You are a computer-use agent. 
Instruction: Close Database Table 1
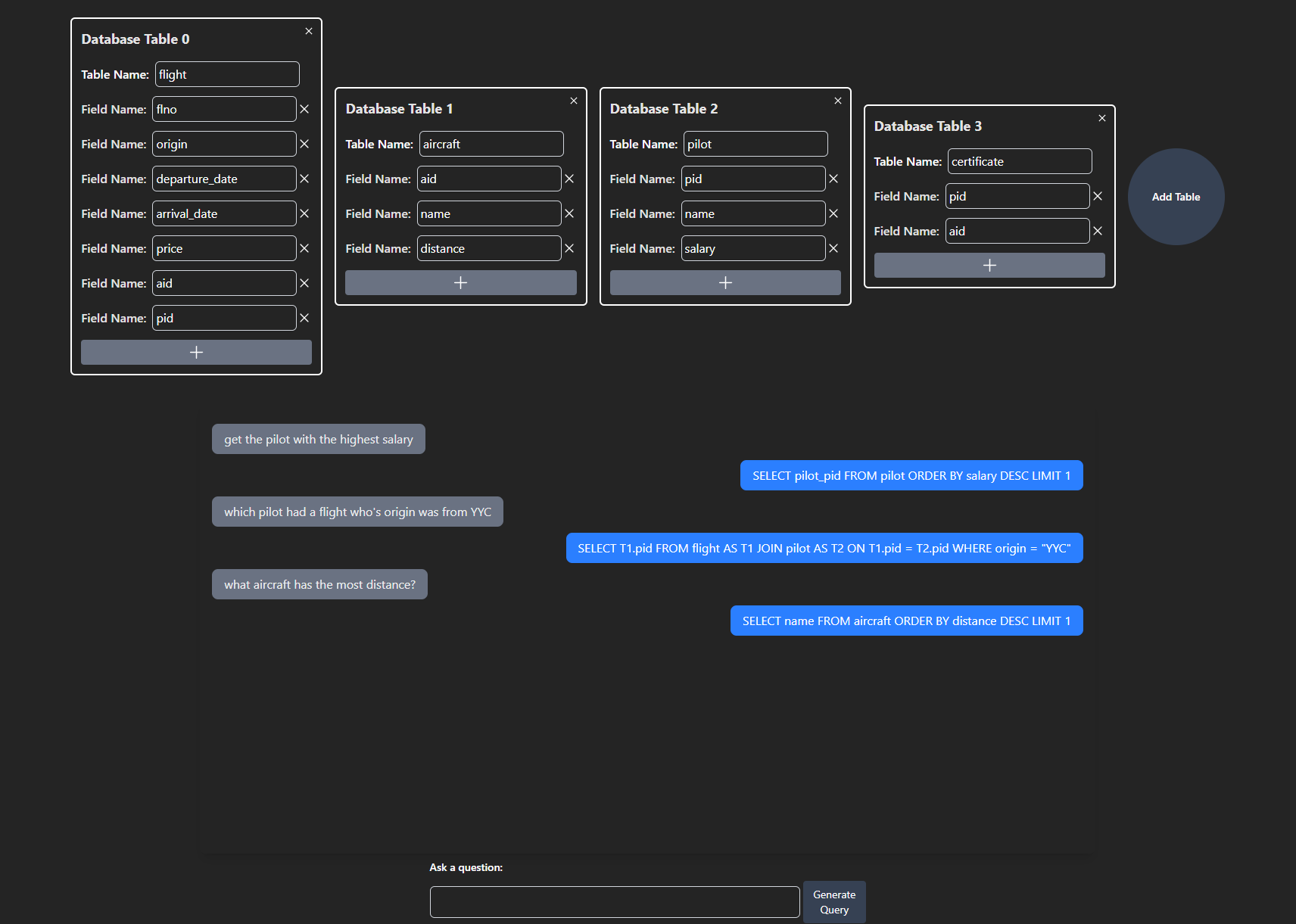pos(574,101)
